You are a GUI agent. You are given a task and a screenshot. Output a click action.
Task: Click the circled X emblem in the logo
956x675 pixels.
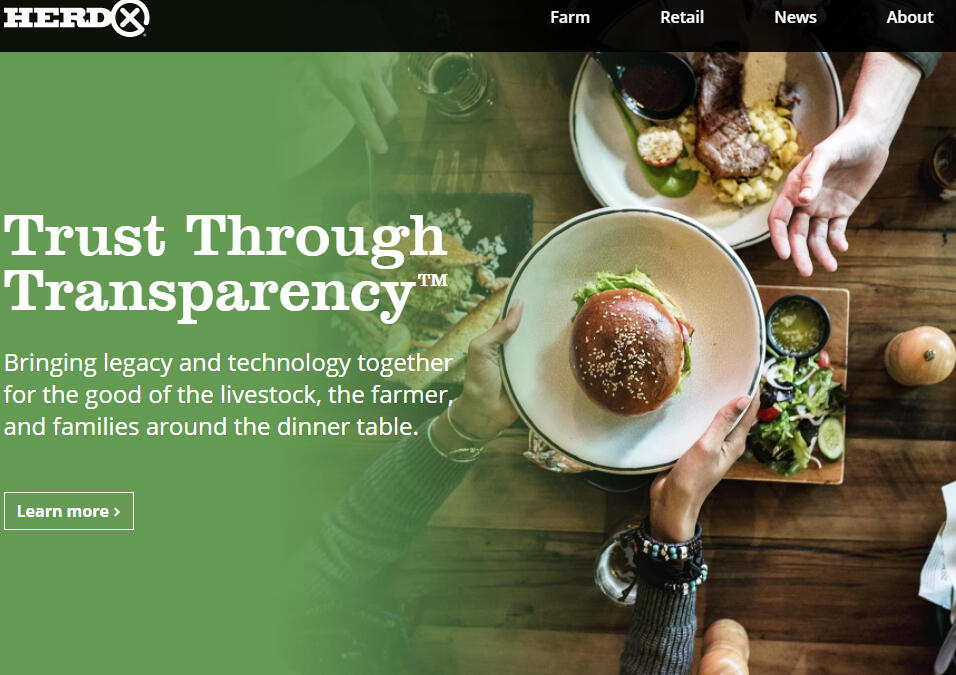click(130, 17)
